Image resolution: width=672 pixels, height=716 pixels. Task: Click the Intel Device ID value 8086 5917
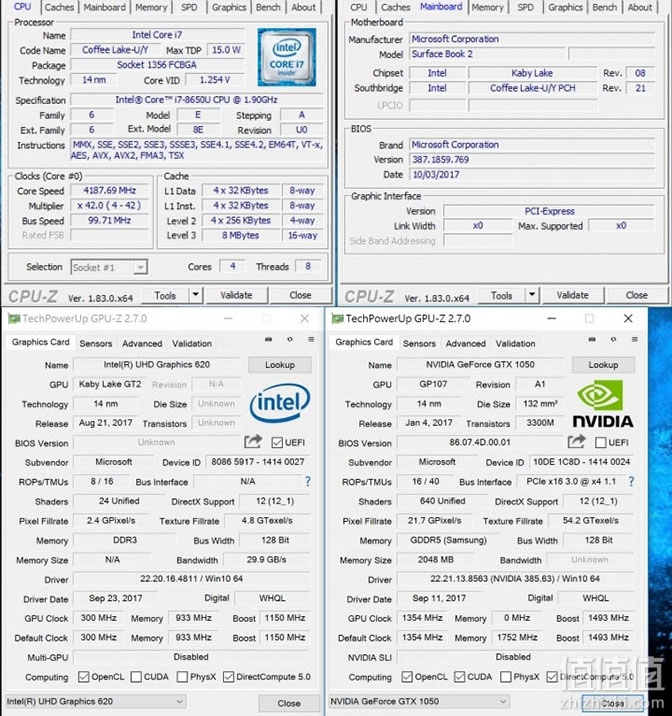point(257,462)
